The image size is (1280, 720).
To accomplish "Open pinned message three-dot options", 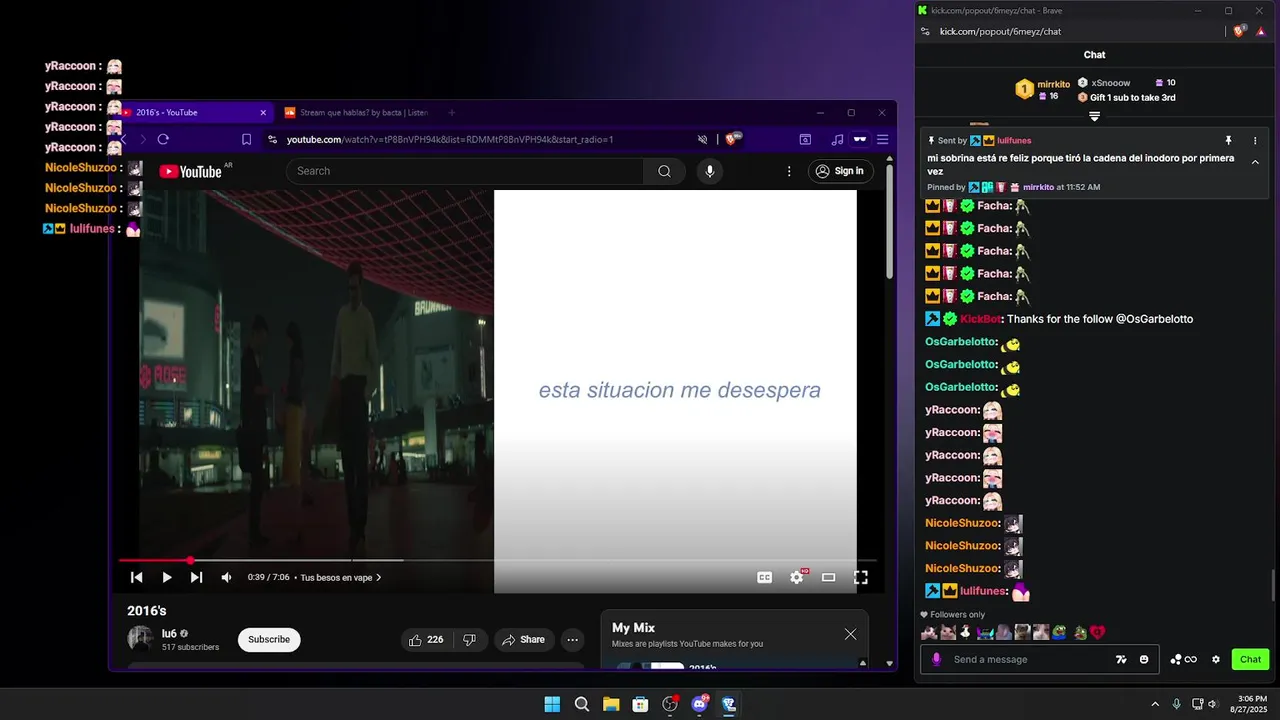I will pos(1255,141).
